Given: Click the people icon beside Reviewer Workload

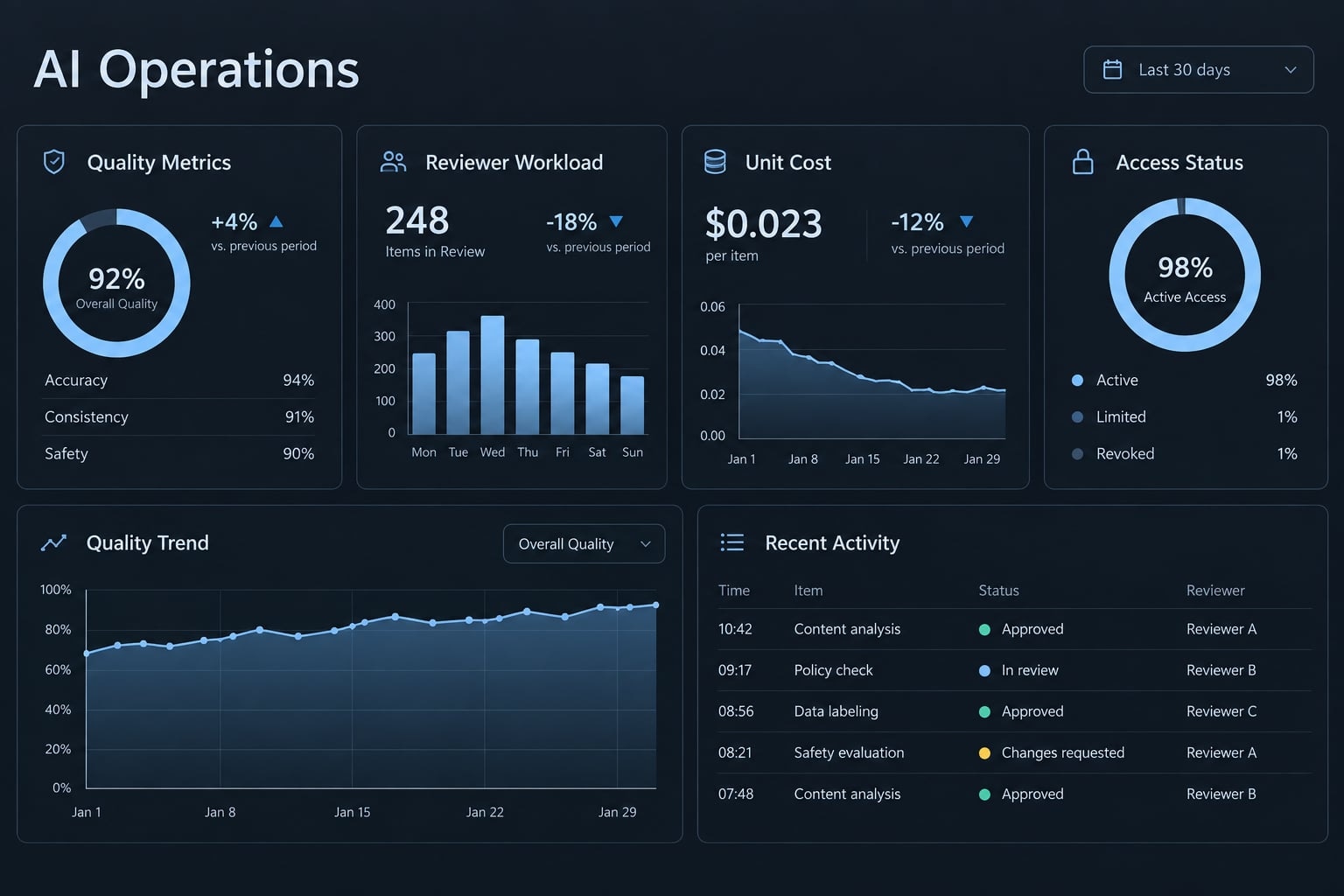Looking at the screenshot, I should click(394, 162).
